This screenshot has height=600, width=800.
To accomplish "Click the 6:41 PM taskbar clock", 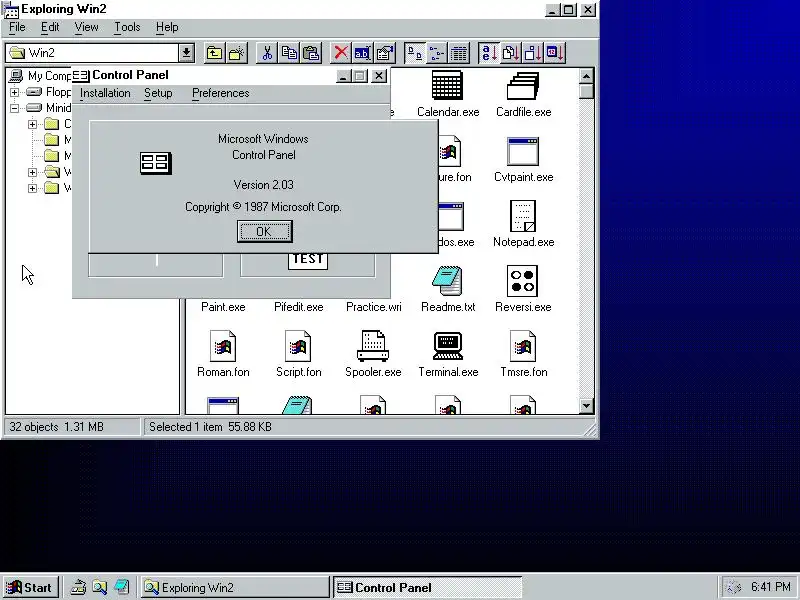I will 770,587.
